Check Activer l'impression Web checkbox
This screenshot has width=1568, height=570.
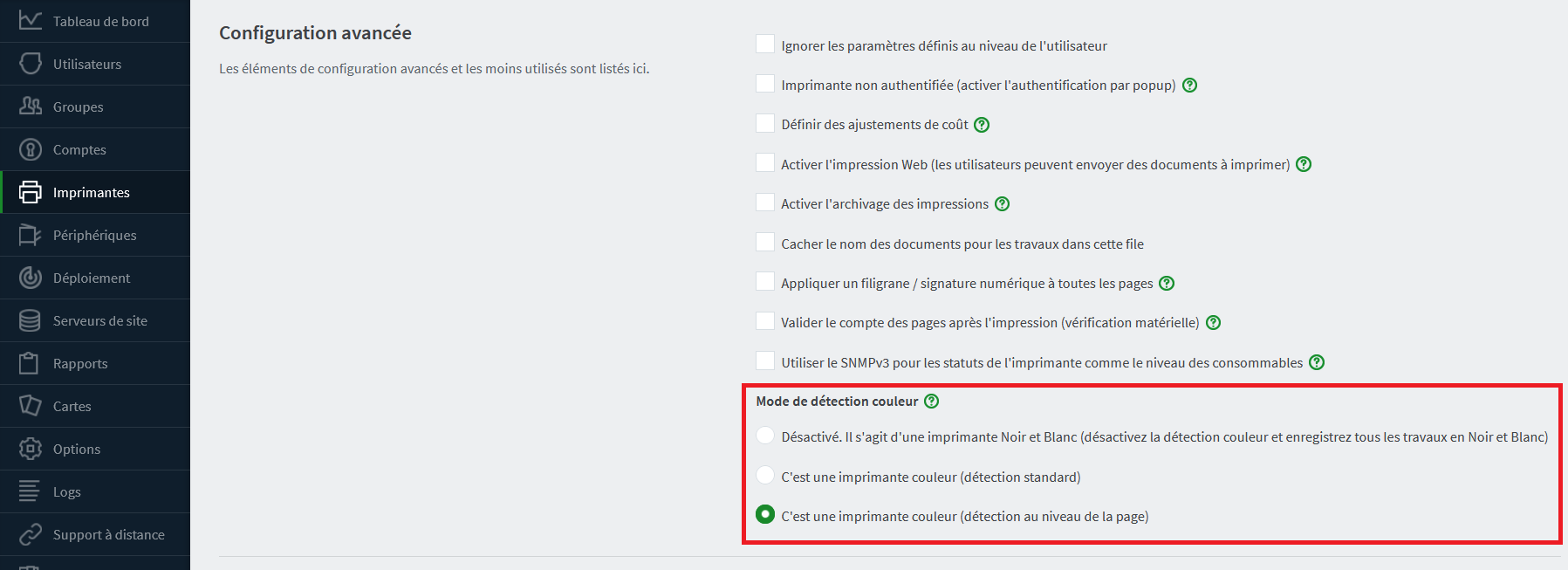[x=765, y=163]
